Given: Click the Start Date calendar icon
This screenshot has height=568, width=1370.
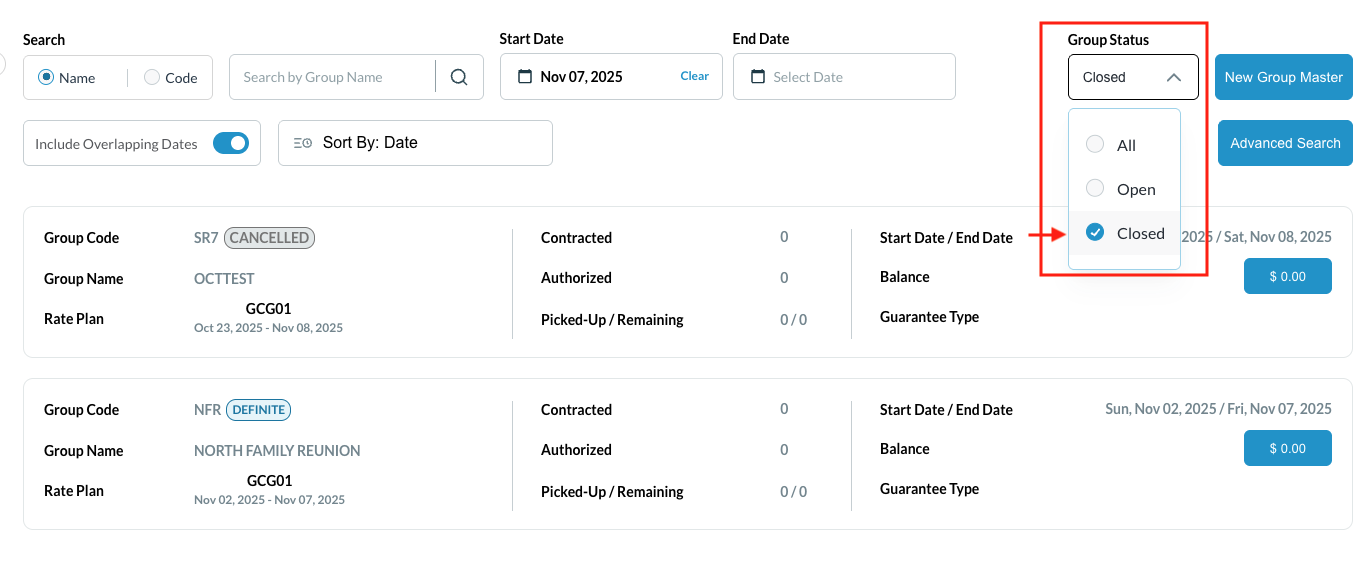Looking at the screenshot, I should tap(524, 77).
